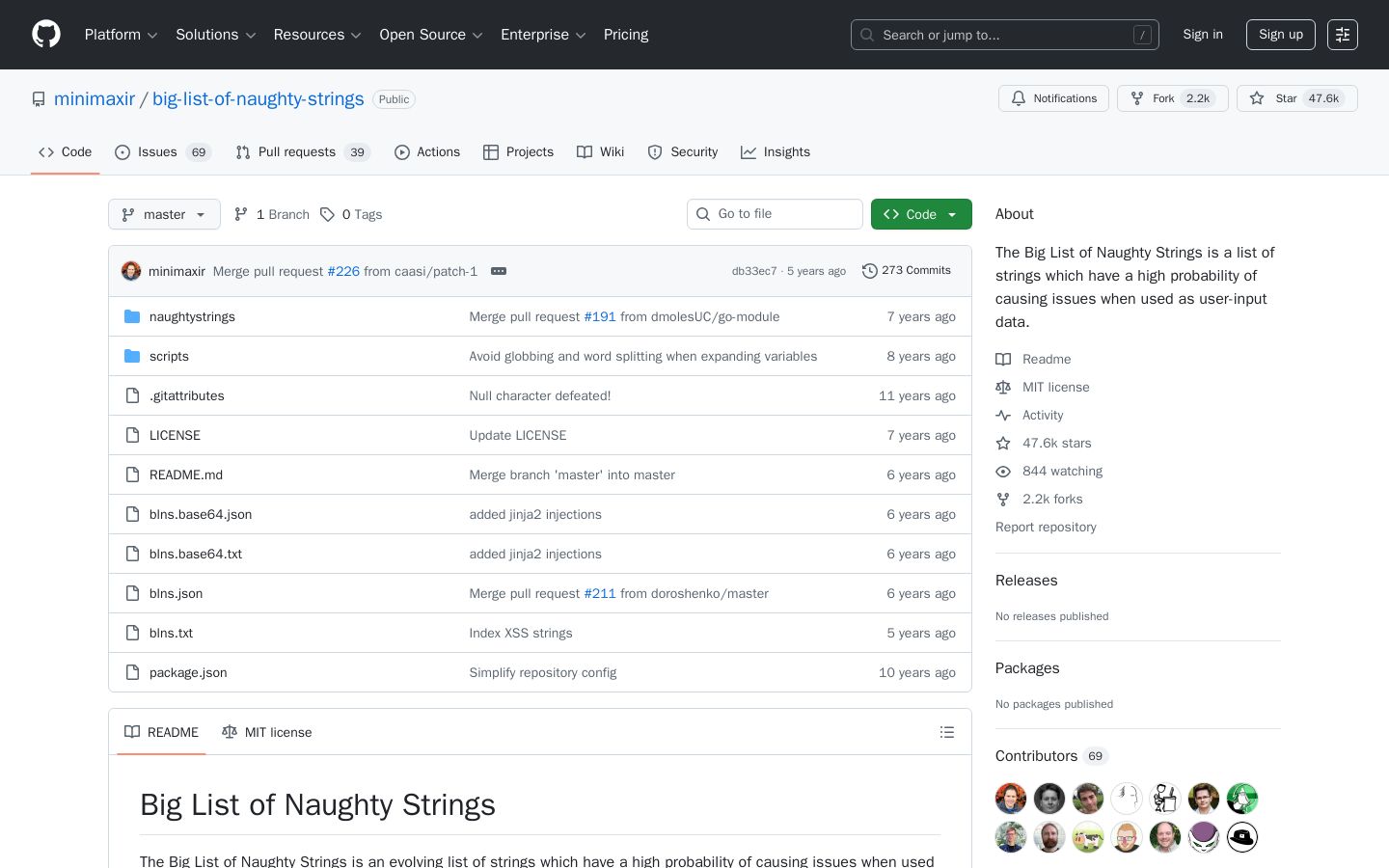View the 844 watching link
The width and height of the screenshot is (1389, 868).
pyautogui.click(x=1049, y=471)
